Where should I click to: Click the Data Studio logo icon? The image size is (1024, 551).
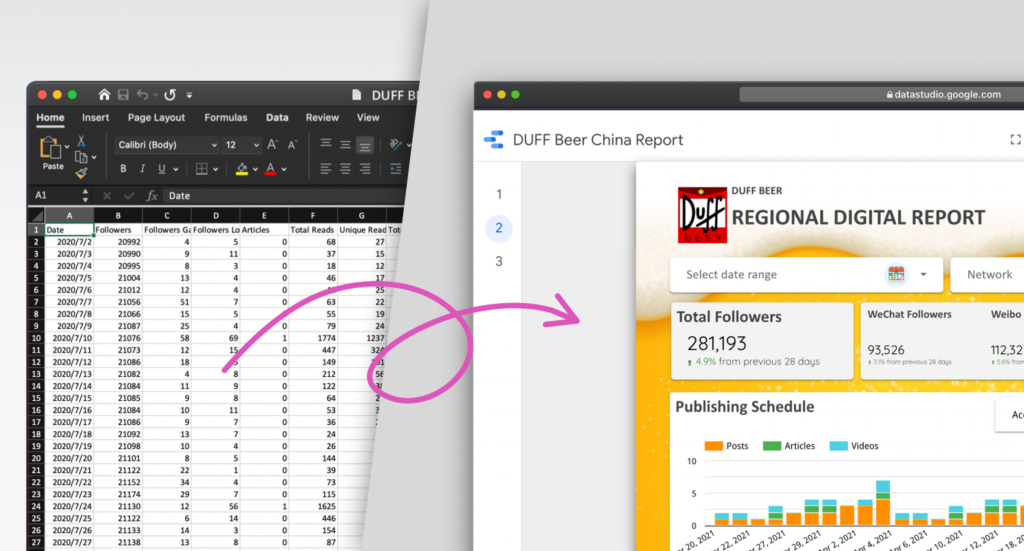[x=494, y=140]
